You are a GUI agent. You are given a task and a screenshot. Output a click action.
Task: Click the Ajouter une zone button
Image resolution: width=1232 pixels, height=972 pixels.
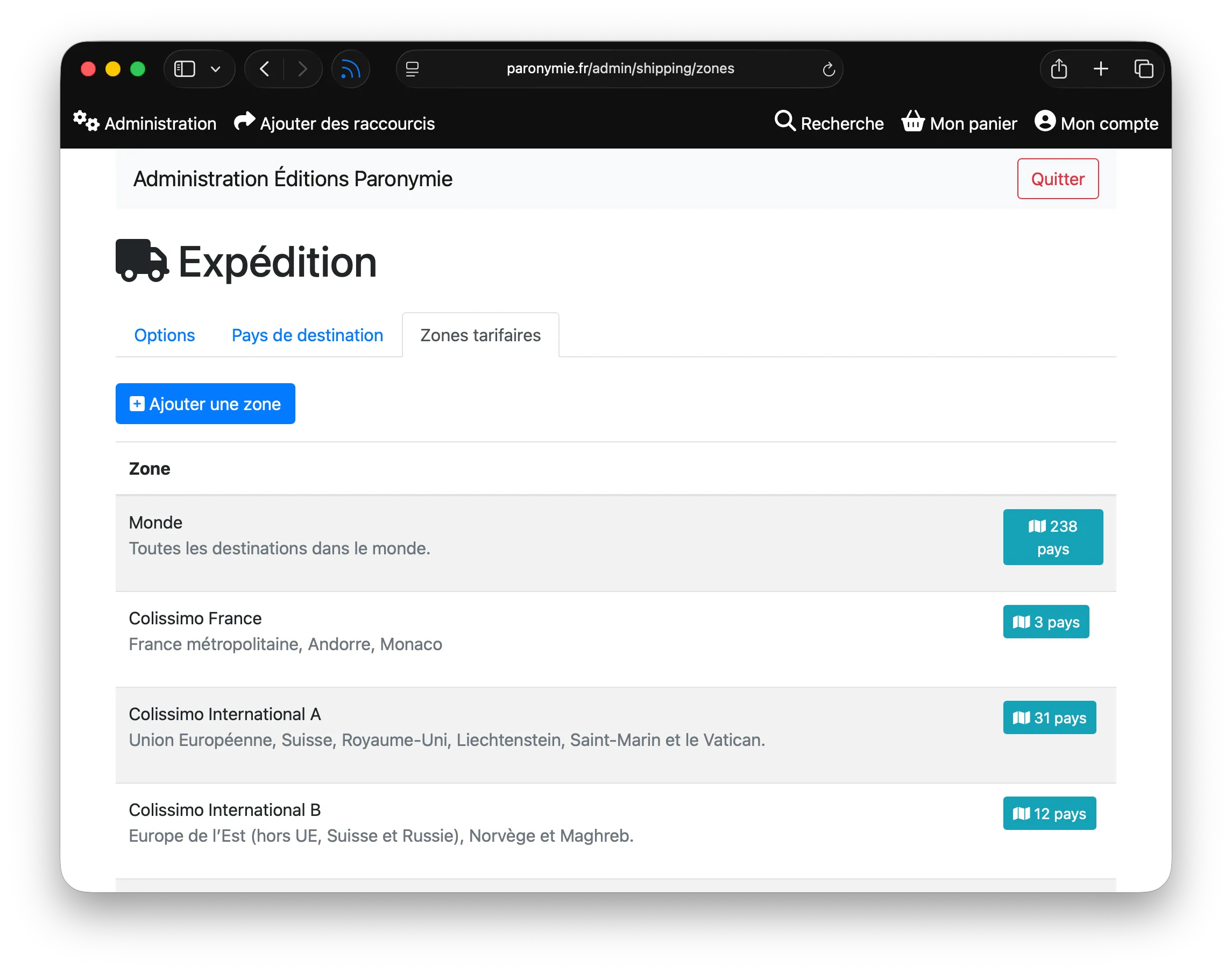coord(206,404)
